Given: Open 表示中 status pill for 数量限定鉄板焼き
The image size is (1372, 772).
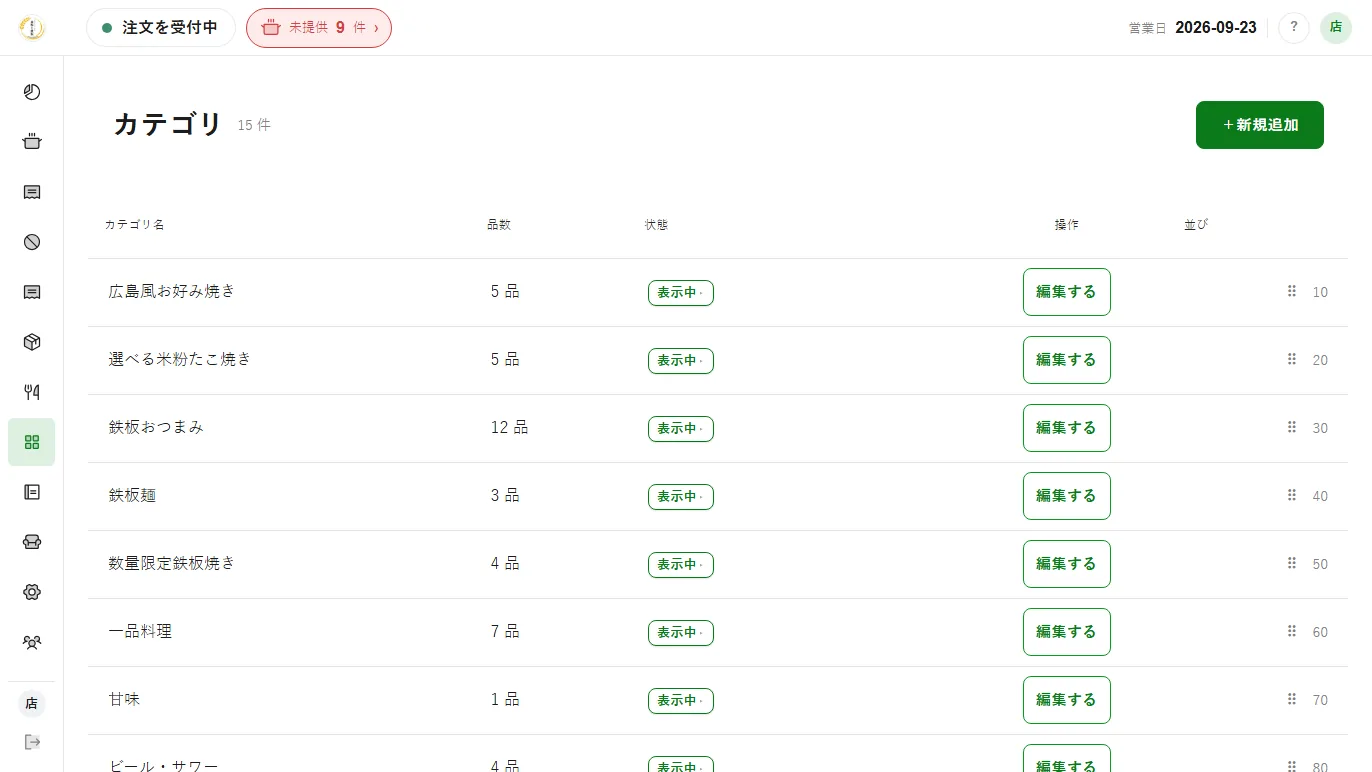Looking at the screenshot, I should coord(681,565).
